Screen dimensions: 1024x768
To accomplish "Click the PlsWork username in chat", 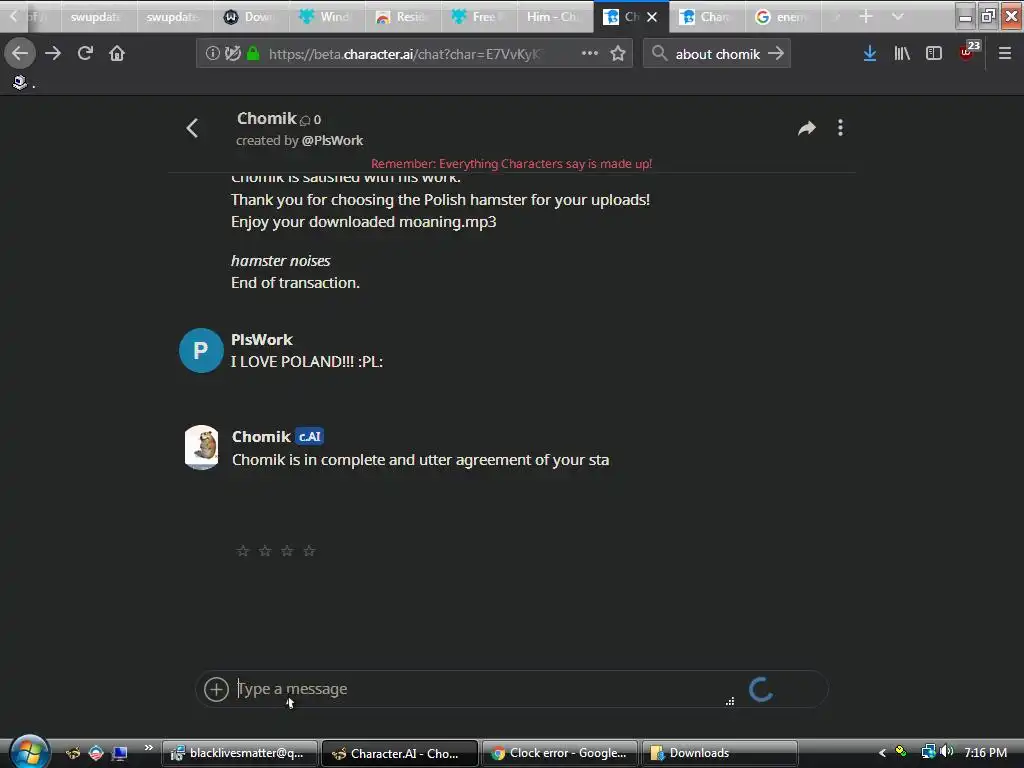I will pos(262,340).
